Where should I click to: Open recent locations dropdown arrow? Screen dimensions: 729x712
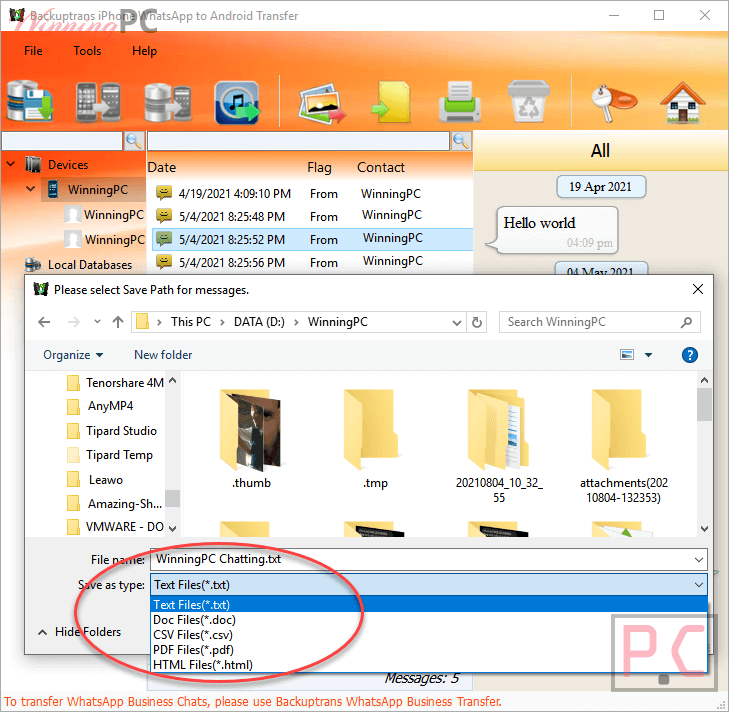(x=97, y=322)
